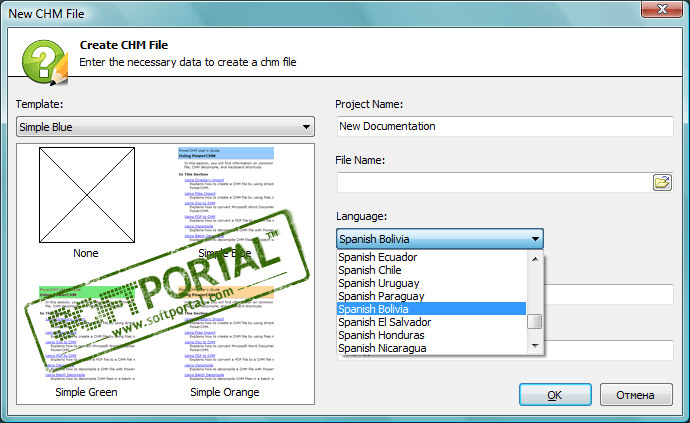
Task: Select Spanish Ecuador from the language list
Action: 431,257
